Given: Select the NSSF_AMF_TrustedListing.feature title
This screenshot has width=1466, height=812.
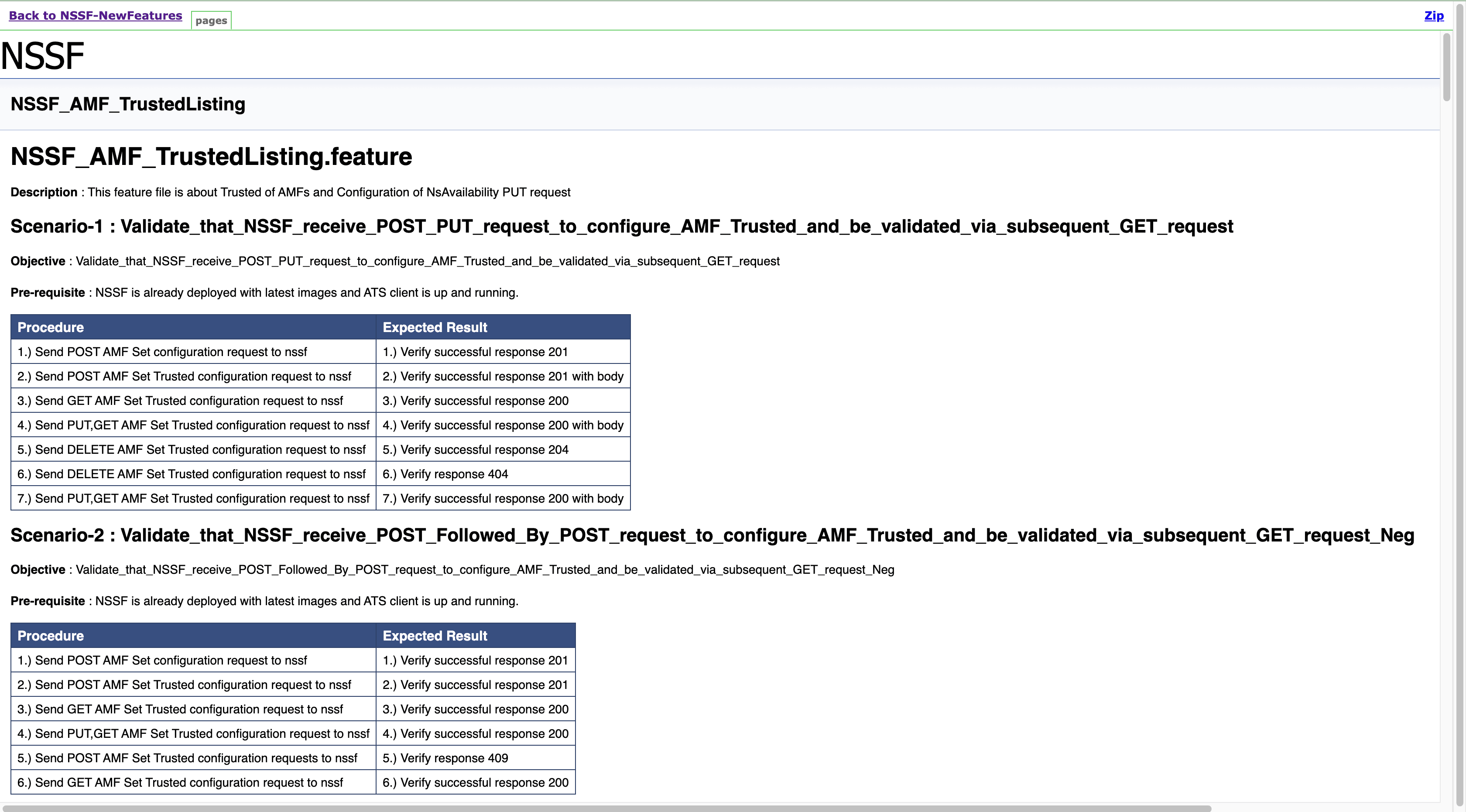Looking at the screenshot, I should coord(211,157).
